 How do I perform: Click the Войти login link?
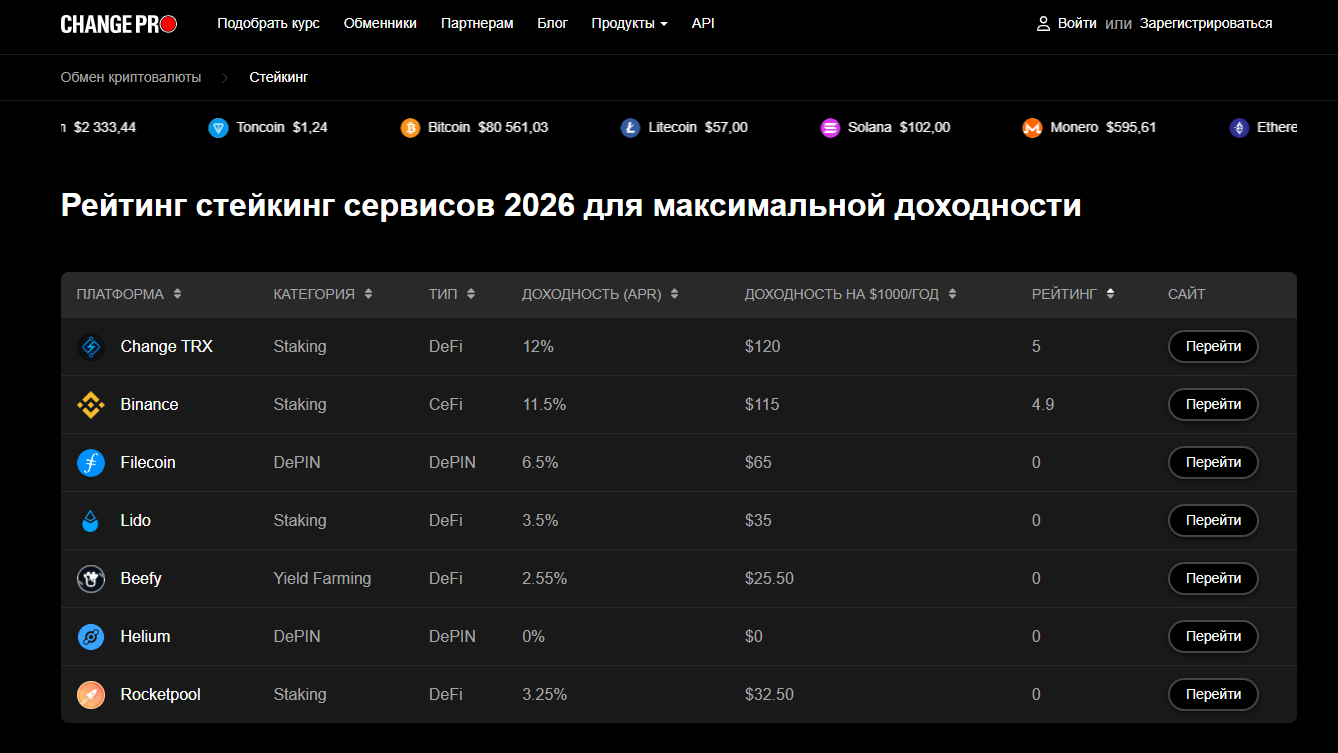coord(1077,23)
